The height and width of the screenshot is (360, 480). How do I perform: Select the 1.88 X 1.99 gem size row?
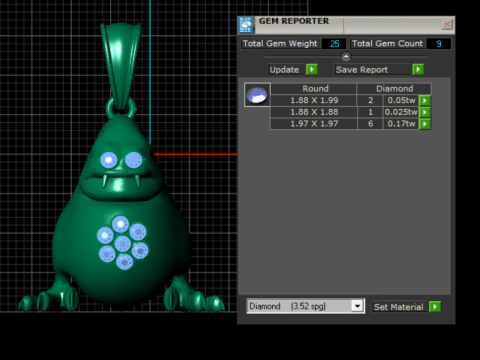314,100
